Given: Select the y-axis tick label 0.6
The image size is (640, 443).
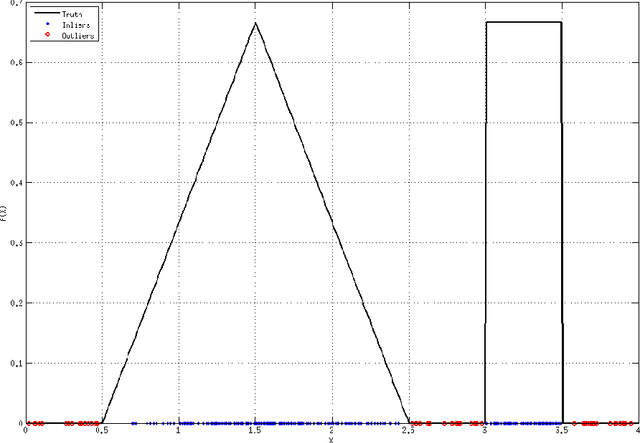Looking at the screenshot, I should 13,62.
